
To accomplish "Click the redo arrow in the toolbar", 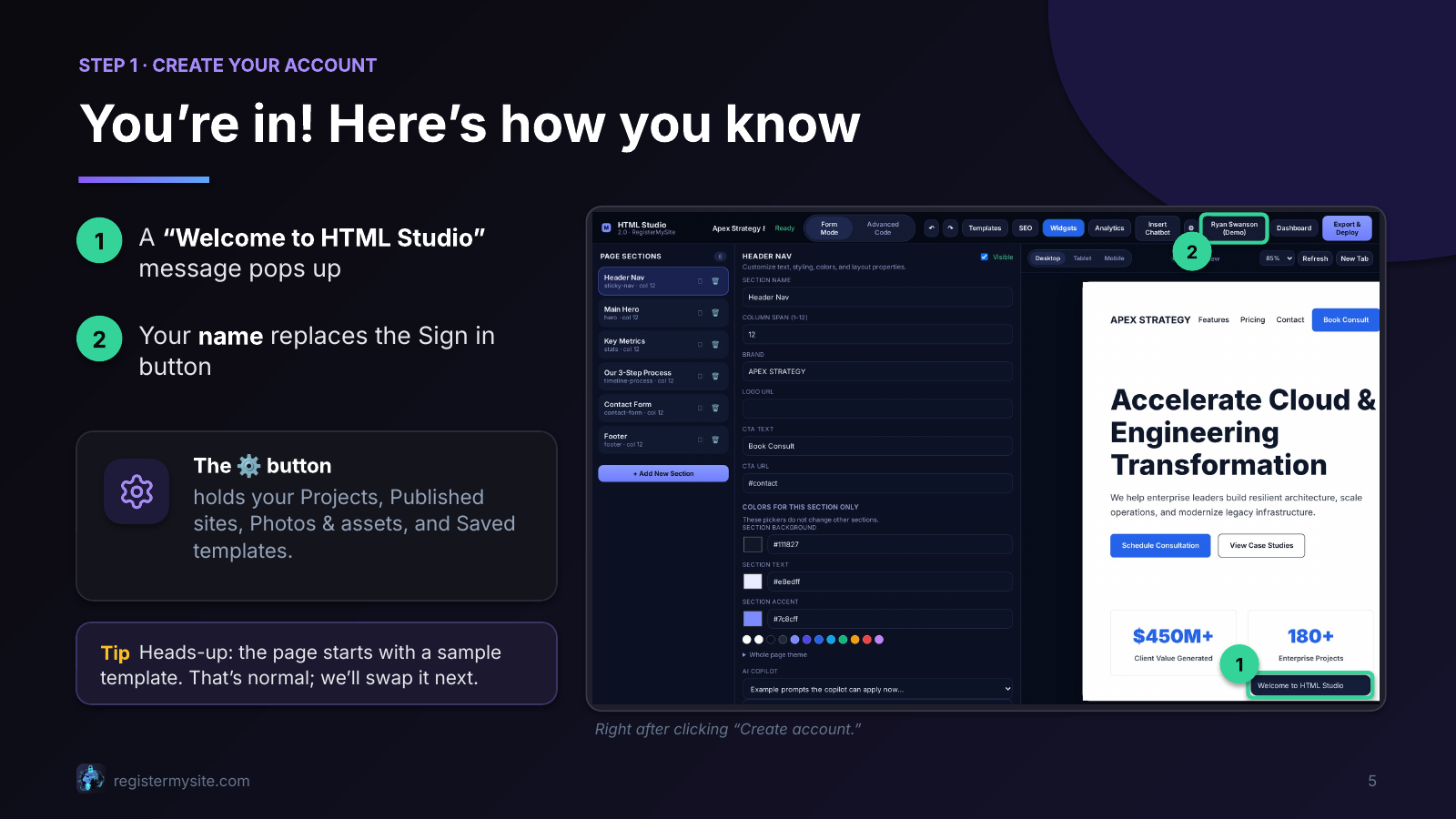I will pyautogui.click(x=950, y=228).
